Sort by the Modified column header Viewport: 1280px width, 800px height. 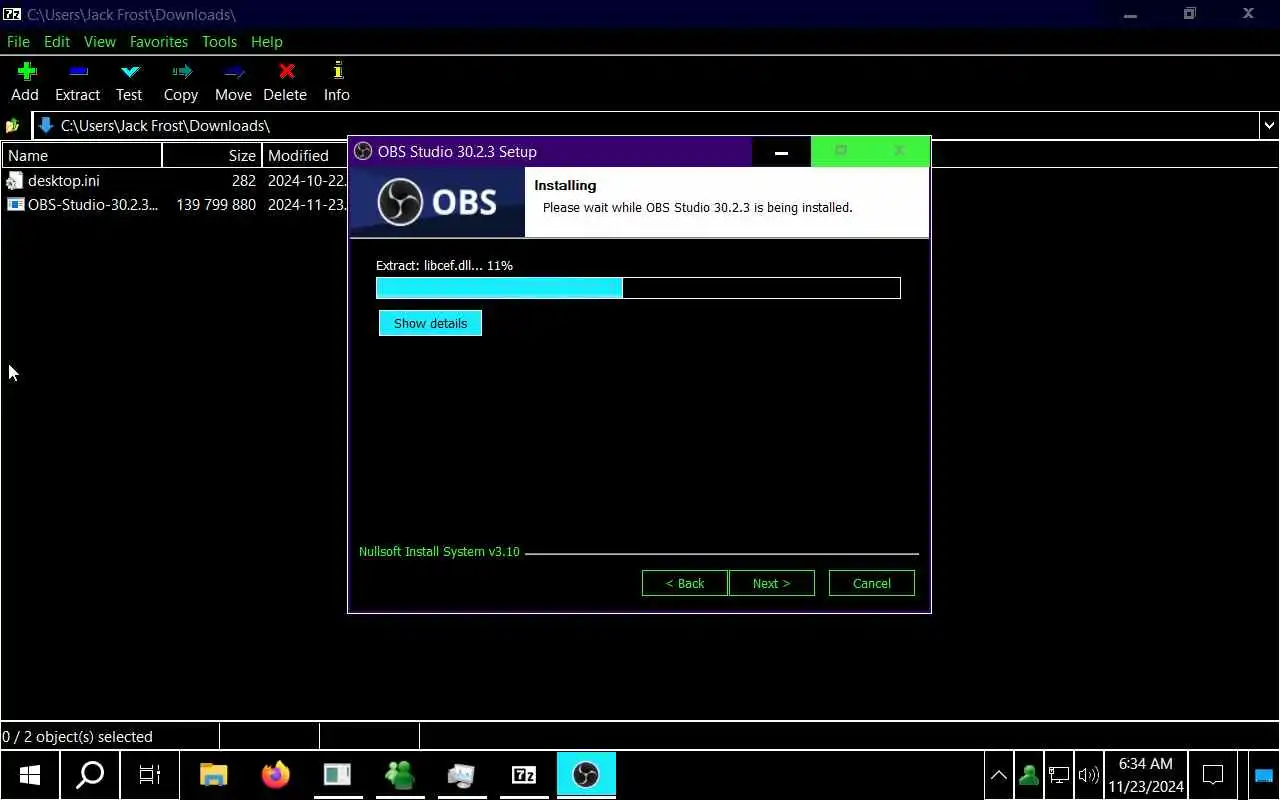tap(305, 155)
